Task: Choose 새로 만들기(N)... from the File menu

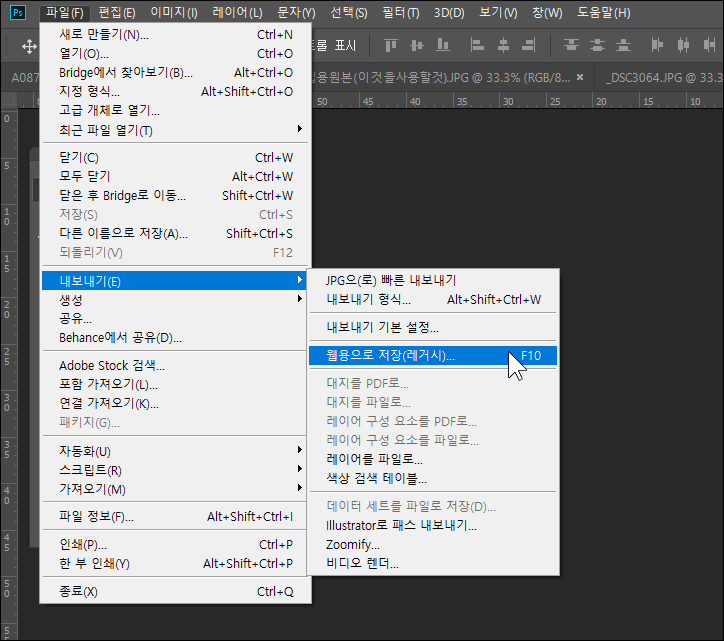Action: pos(176,35)
